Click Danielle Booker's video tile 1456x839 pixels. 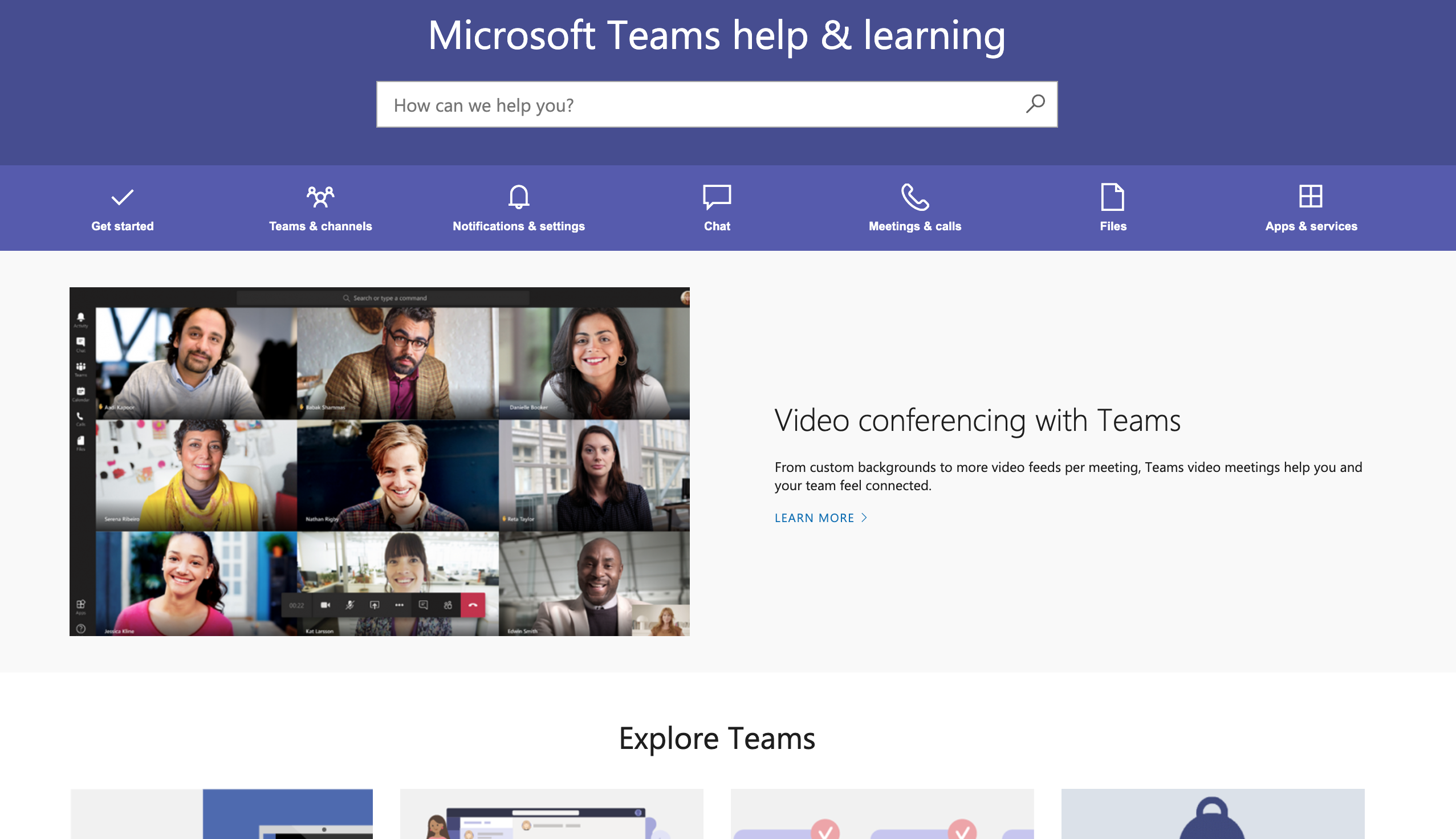click(594, 363)
